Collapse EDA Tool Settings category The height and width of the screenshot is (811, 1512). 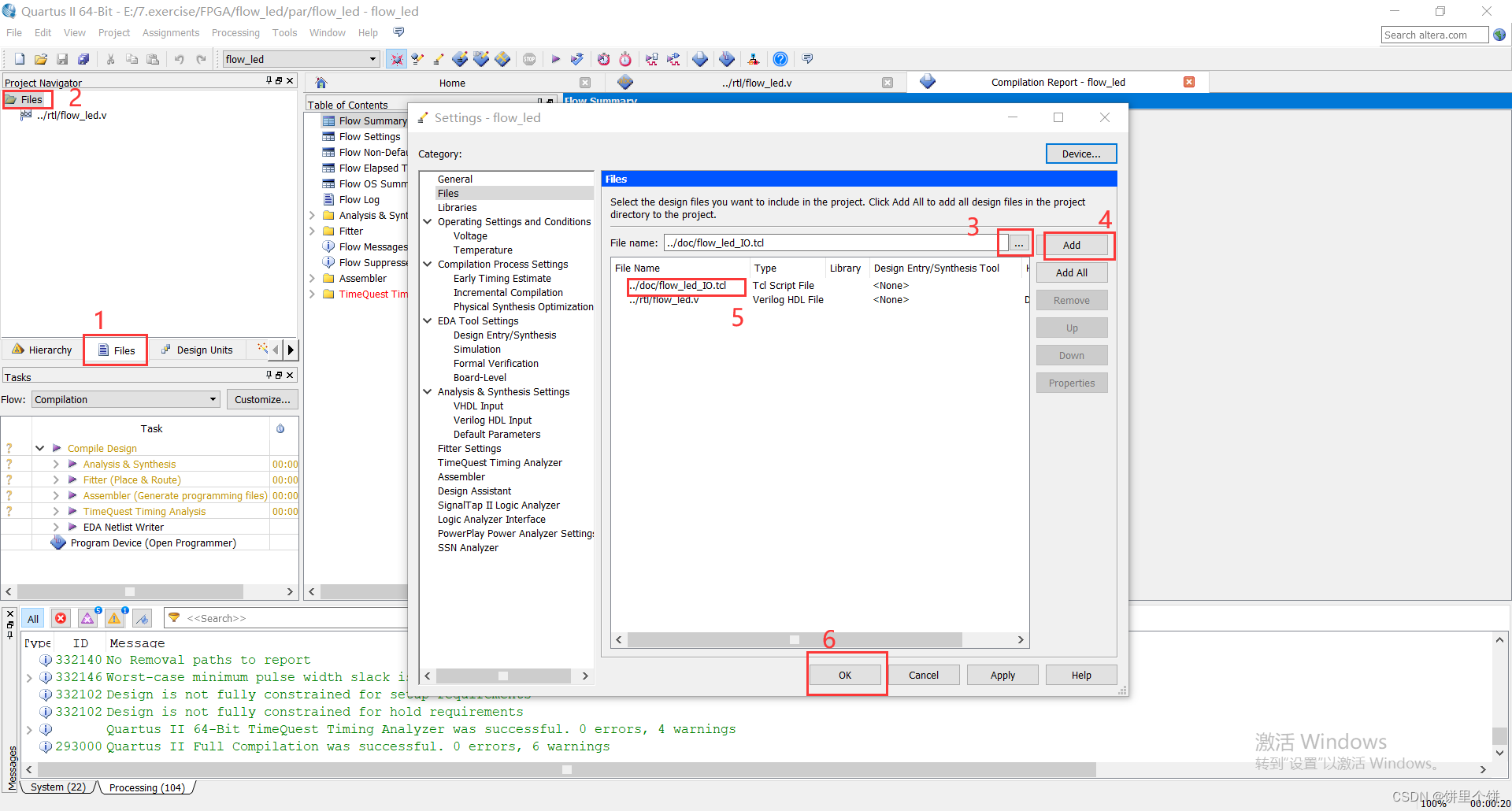pos(428,320)
